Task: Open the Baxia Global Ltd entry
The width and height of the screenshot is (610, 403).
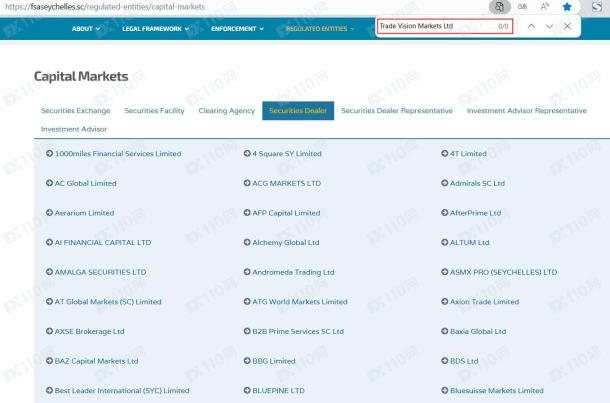Action: point(474,331)
